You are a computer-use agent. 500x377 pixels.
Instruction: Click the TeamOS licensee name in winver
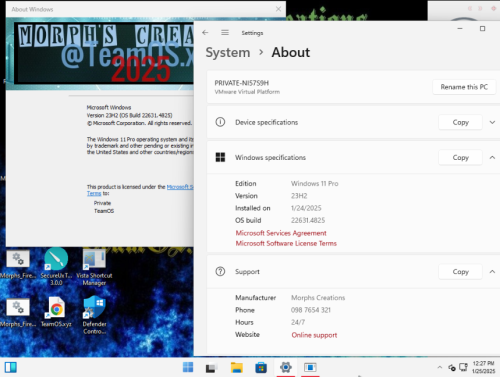point(104,211)
